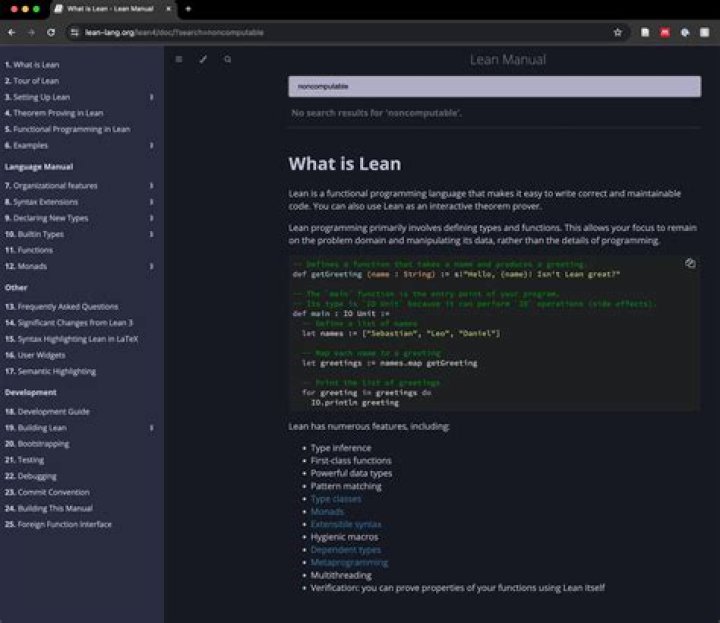Click the round extension icon in toolbar
Screen dimensions: 720x623
pyautogui.click(x=685, y=32)
